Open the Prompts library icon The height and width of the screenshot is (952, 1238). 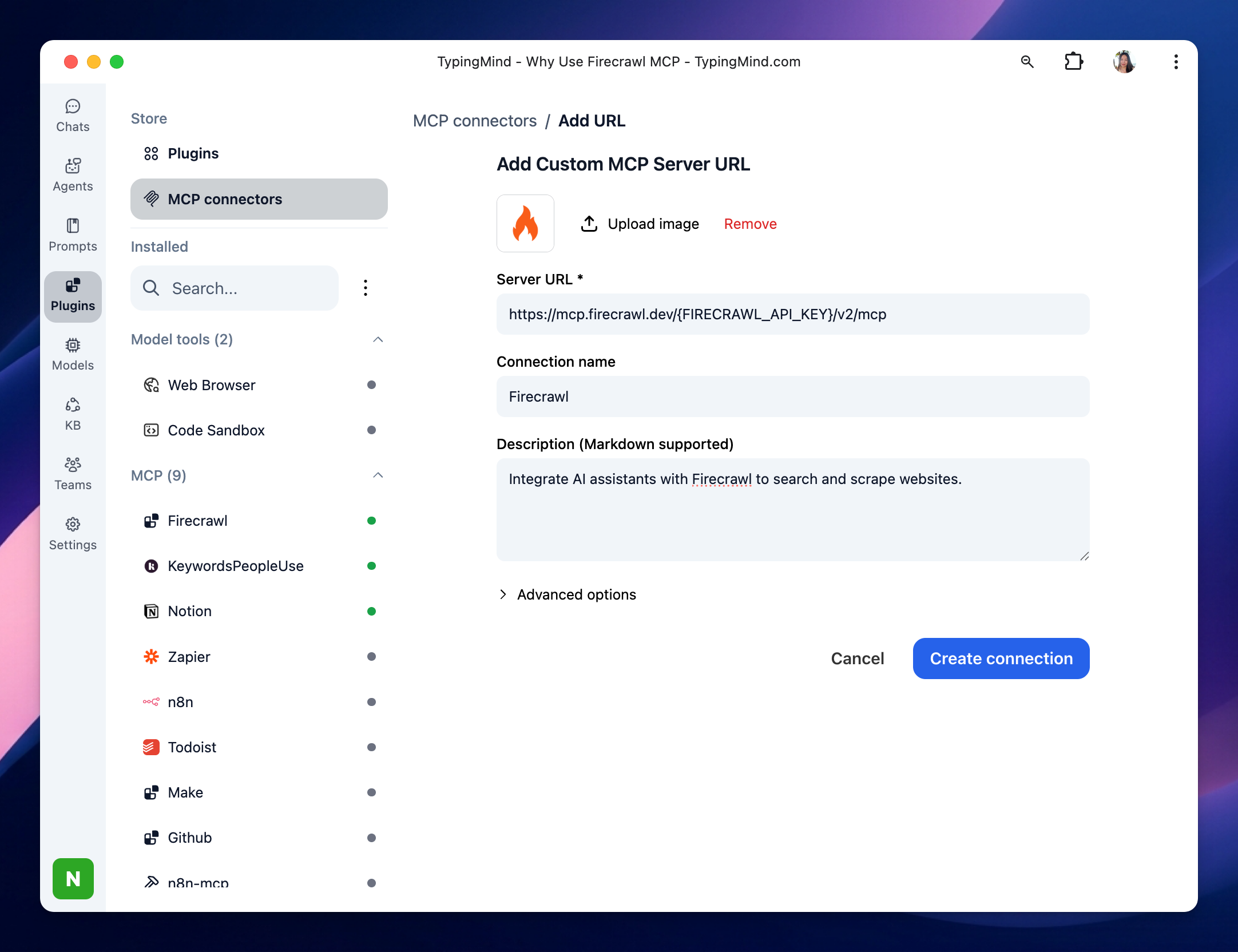click(x=73, y=235)
